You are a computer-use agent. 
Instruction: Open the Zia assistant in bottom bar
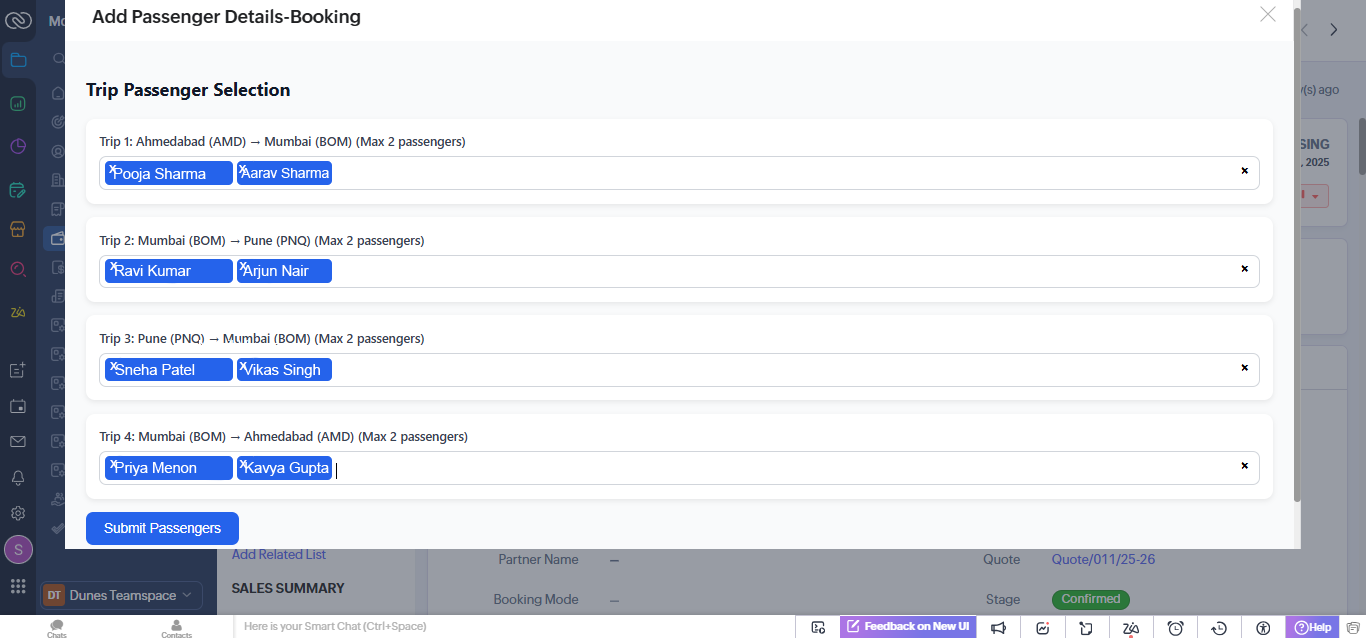(1131, 627)
